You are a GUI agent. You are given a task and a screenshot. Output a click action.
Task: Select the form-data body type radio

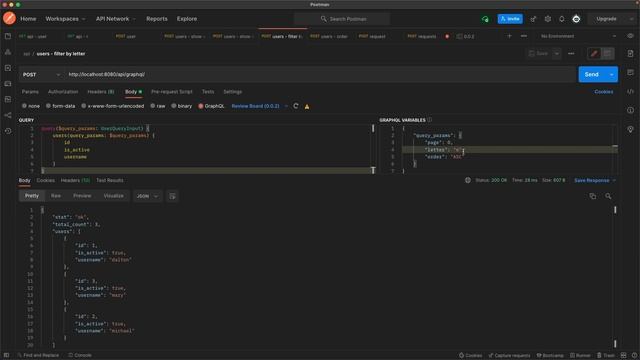tap(48, 106)
